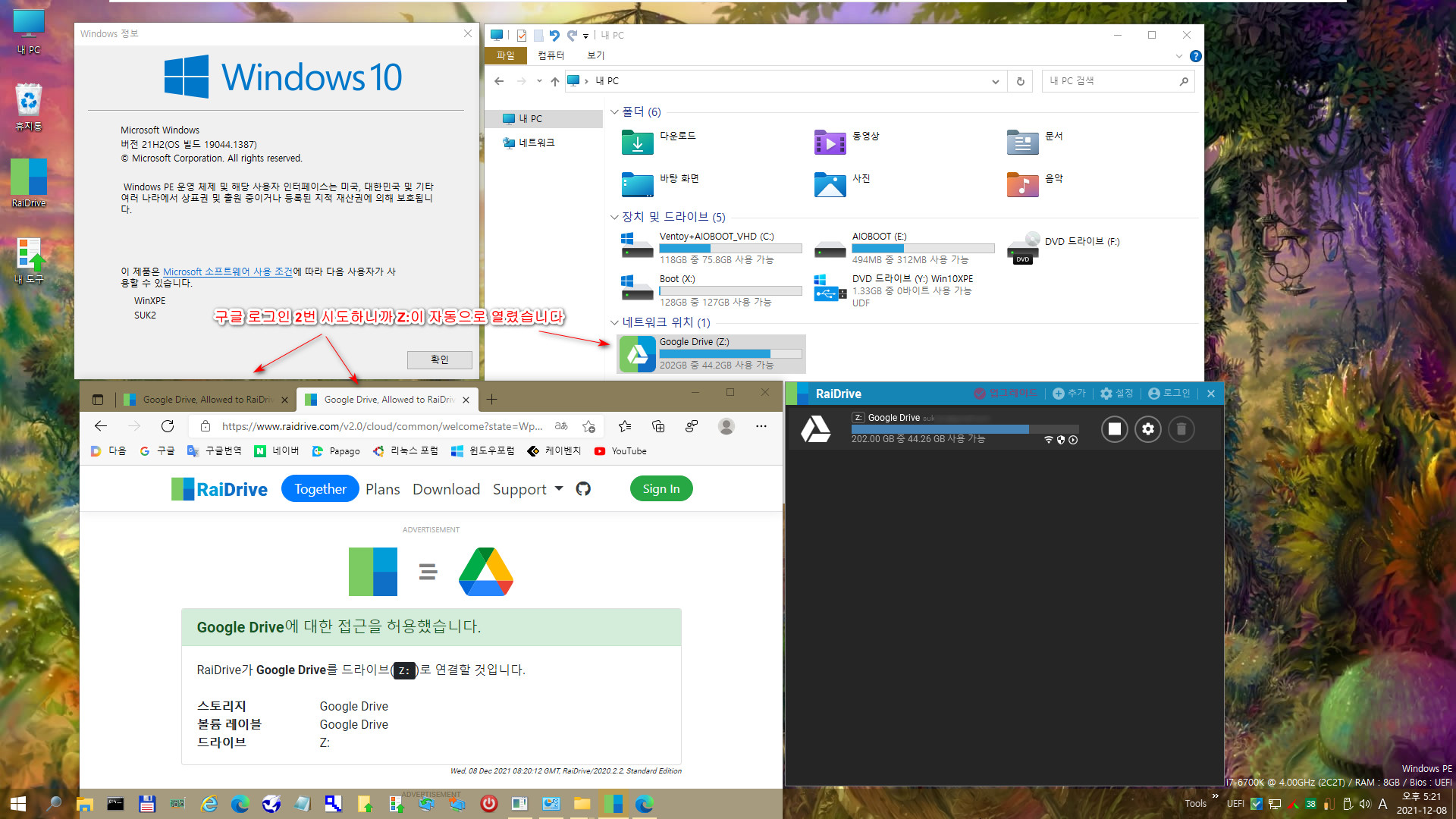Expand the recent locations arrow in Explorer
Viewport: 1456px width, 819px height.
(539, 81)
